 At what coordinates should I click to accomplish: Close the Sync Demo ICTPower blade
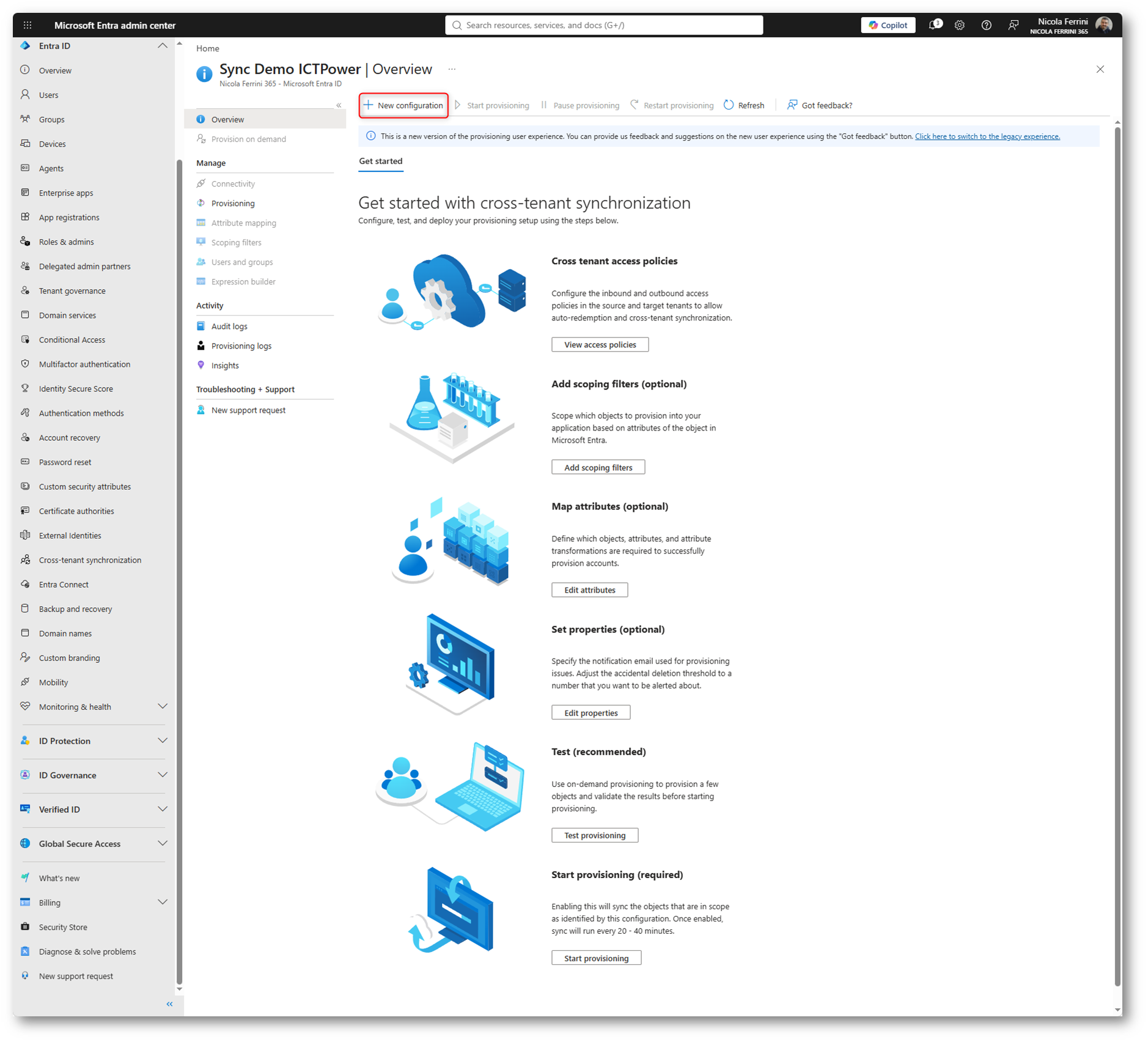tap(1100, 69)
